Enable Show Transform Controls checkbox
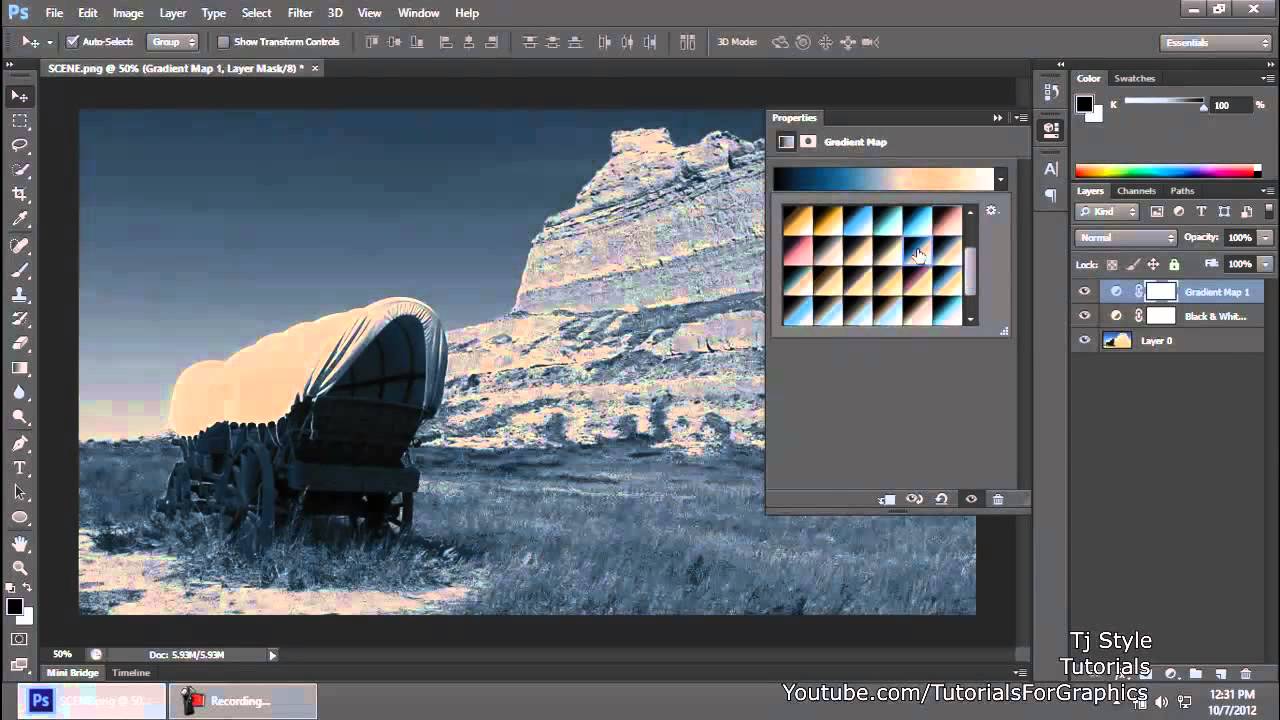The height and width of the screenshot is (720, 1280). [x=223, y=42]
